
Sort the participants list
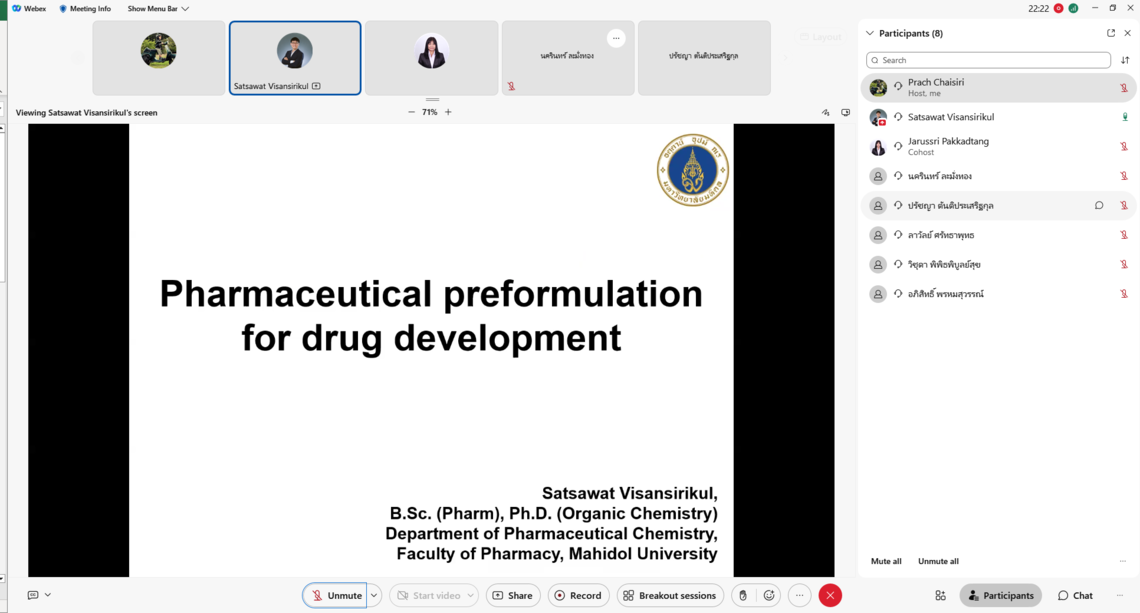pos(1125,60)
